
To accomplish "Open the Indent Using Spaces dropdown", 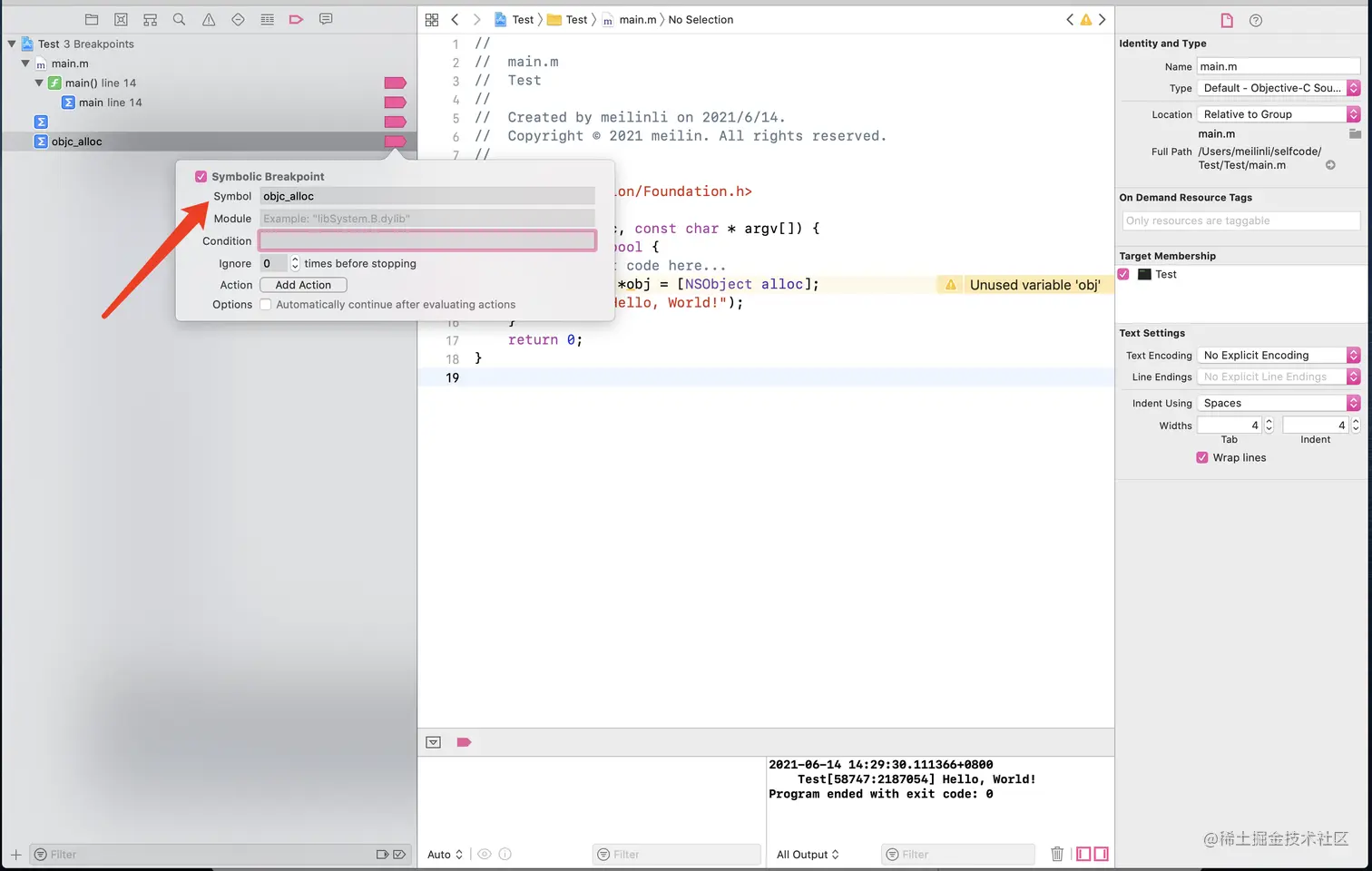I will [1279, 403].
